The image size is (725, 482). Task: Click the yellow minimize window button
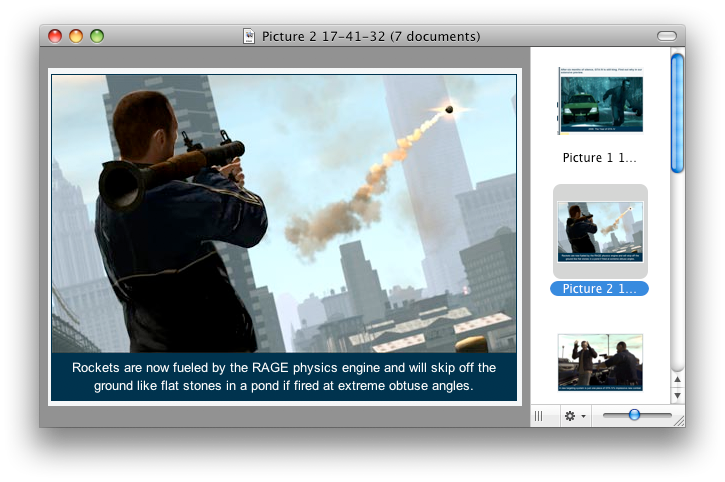pyautogui.click(x=76, y=36)
